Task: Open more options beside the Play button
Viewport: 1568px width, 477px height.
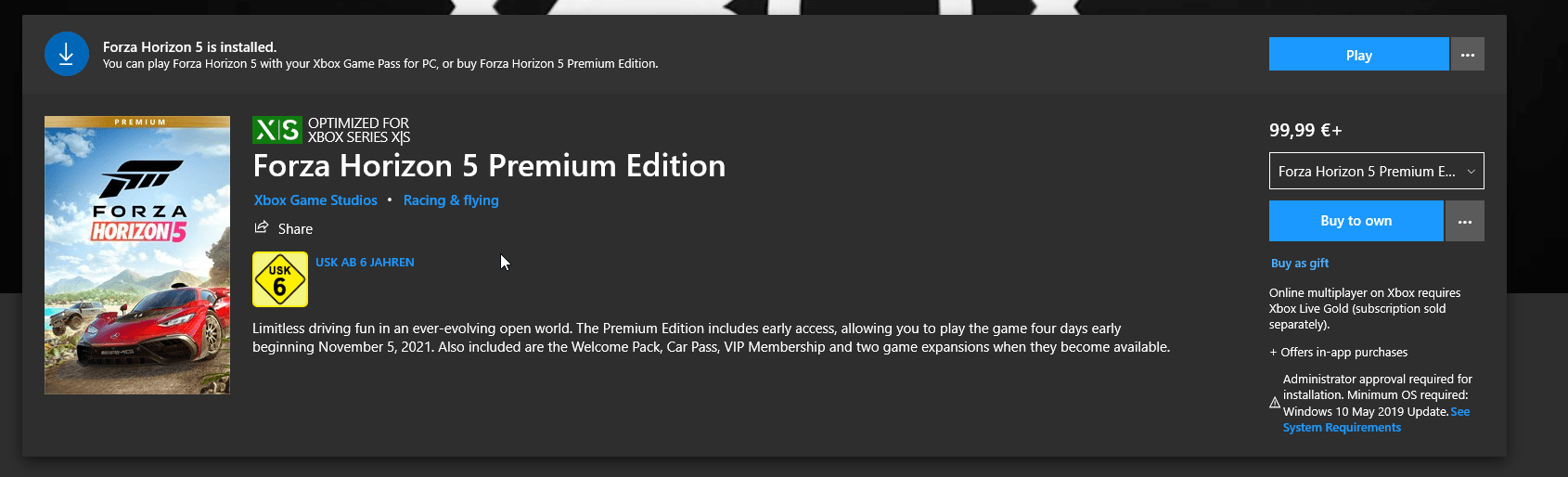Action: [1467, 55]
